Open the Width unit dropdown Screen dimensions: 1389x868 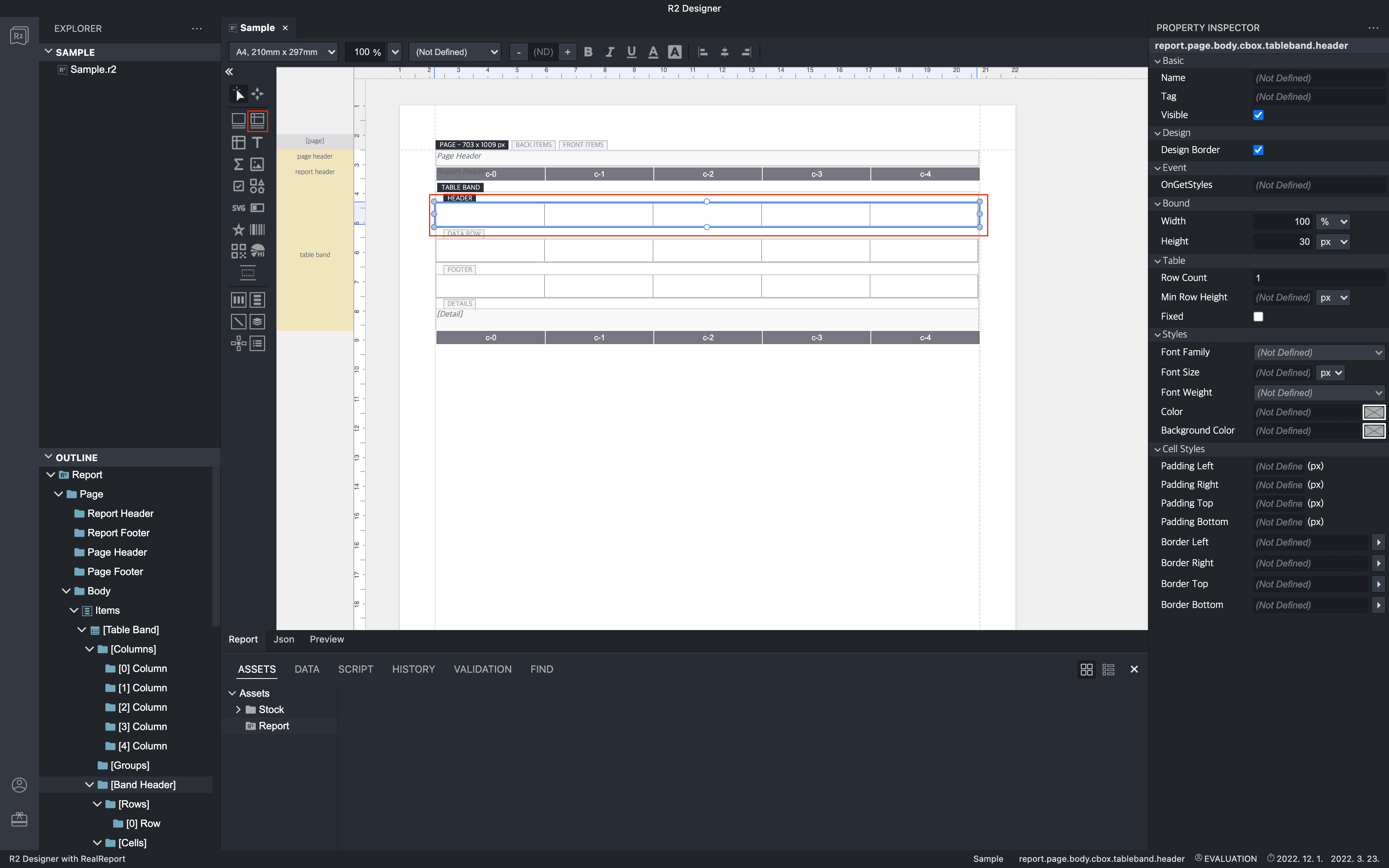coord(1333,222)
